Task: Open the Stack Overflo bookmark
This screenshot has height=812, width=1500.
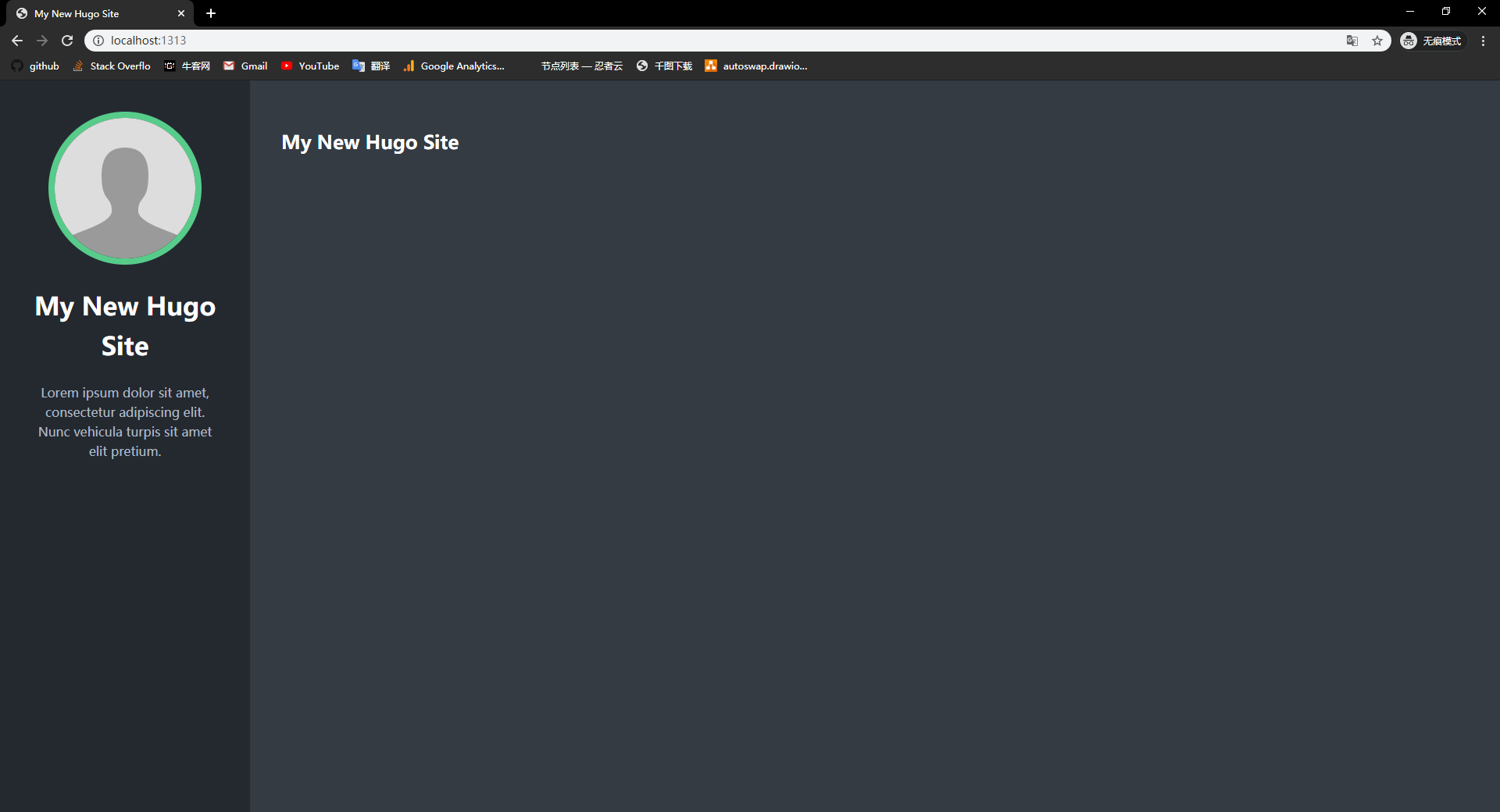Action: 112,66
